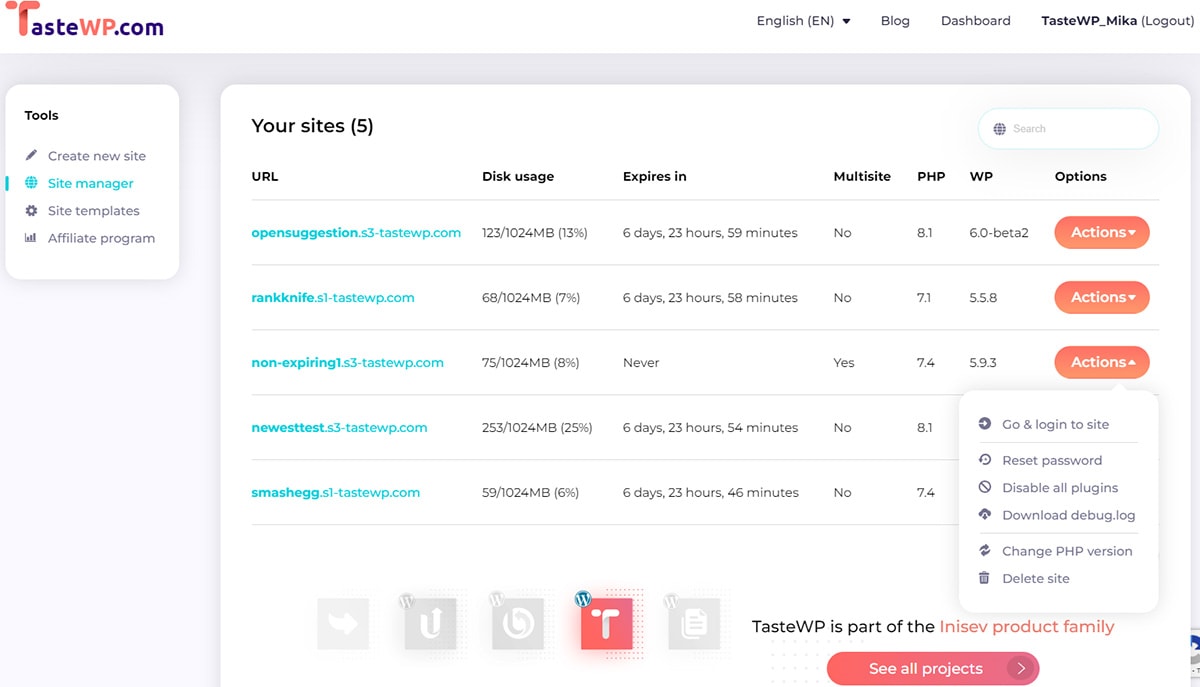Open Site manager in Tools sidebar
1200x687 pixels.
[91, 183]
